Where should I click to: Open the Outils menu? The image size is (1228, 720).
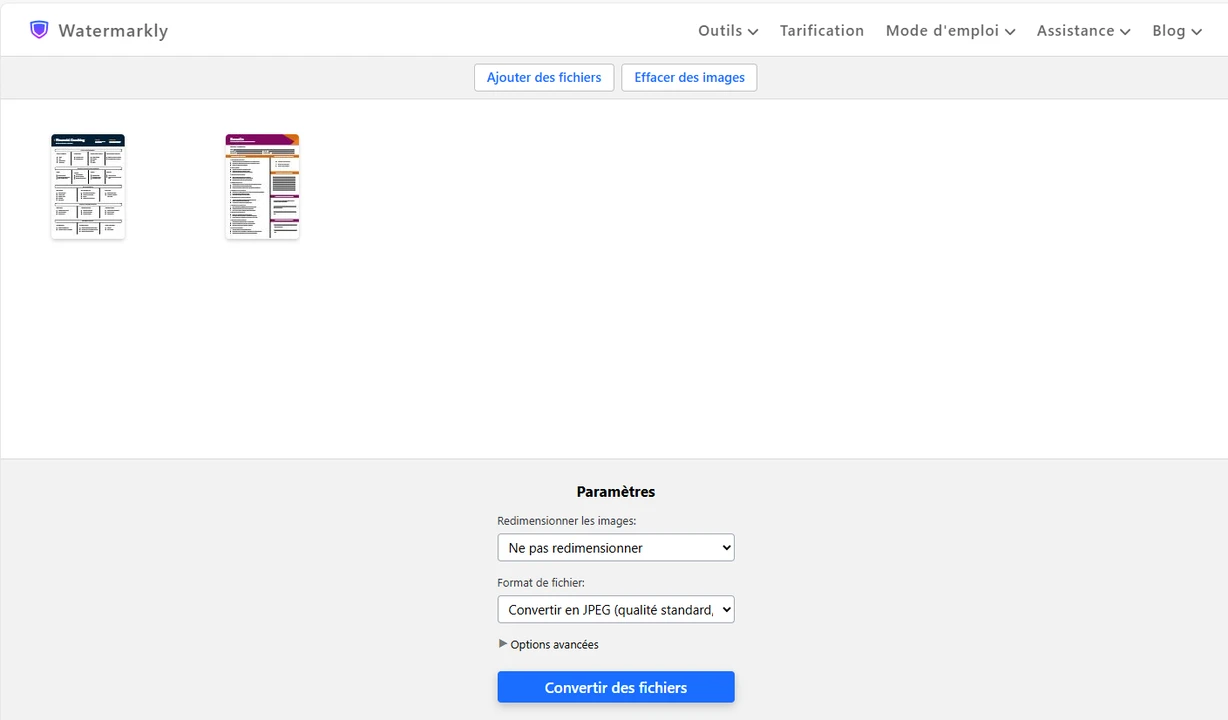click(x=720, y=31)
